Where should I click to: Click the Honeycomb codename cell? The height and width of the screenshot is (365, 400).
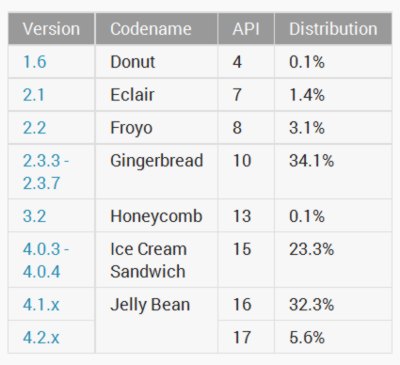pos(157,216)
